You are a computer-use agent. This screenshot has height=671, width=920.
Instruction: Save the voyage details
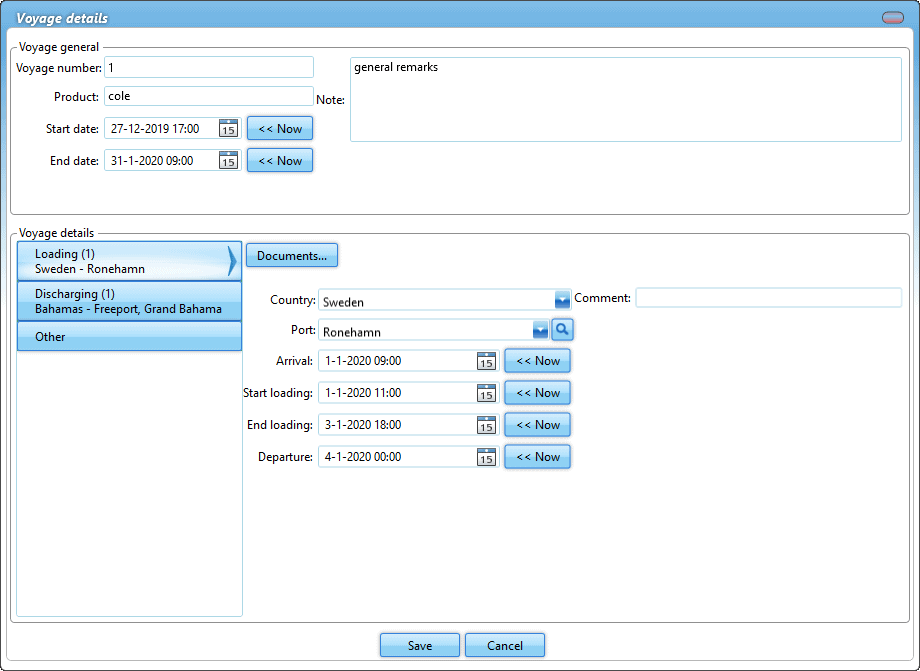click(x=420, y=645)
